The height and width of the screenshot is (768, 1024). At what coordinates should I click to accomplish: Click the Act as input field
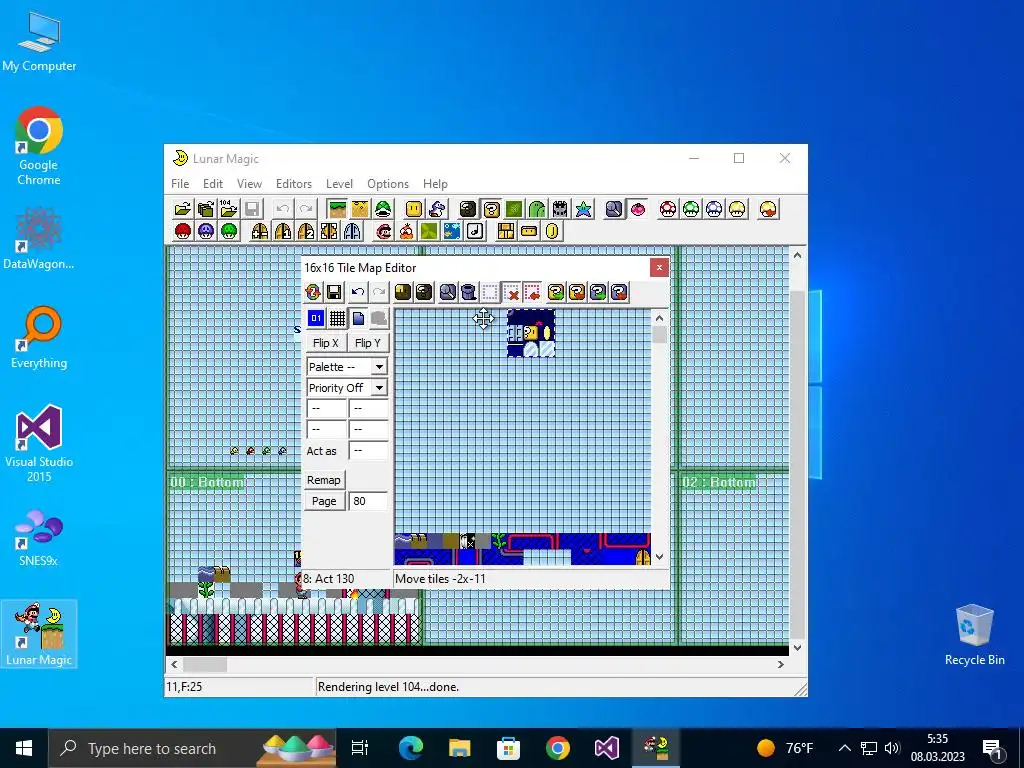click(368, 451)
